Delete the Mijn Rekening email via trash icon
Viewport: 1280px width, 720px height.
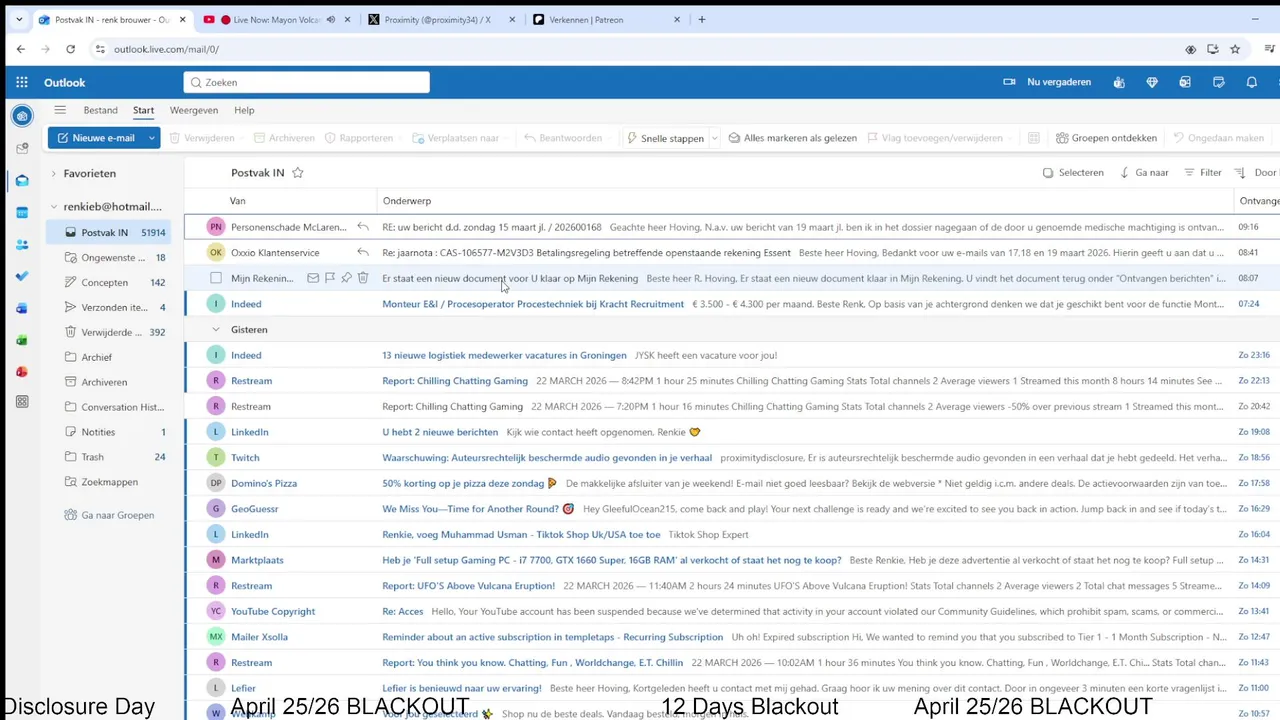click(x=363, y=278)
